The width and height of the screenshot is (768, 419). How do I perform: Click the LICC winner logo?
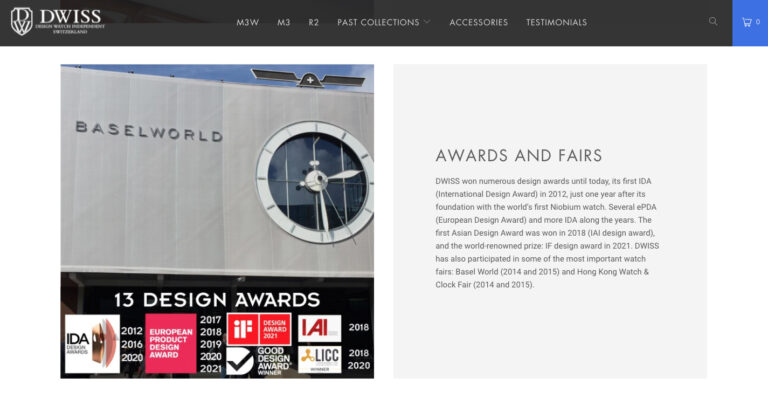click(319, 359)
